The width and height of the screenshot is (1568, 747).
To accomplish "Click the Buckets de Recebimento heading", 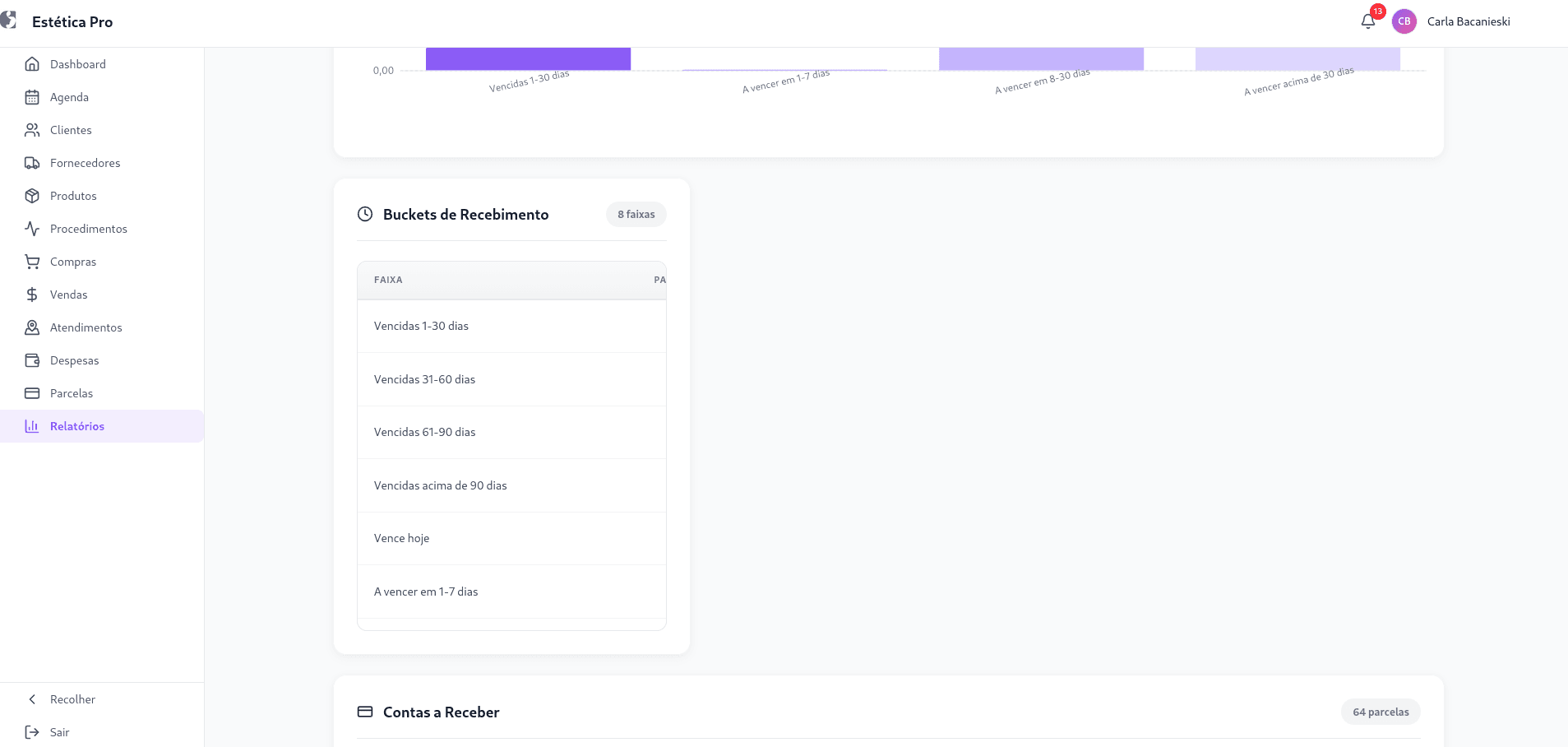I will (x=465, y=214).
